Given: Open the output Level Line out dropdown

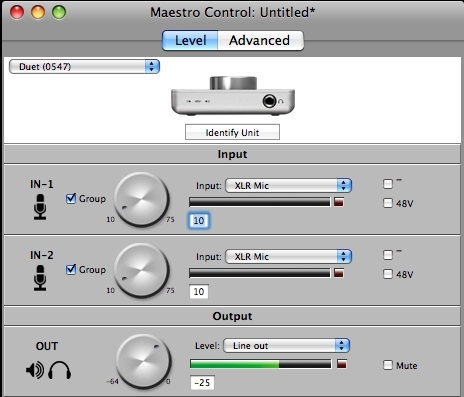Looking at the screenshot, I should pos(287,346).
